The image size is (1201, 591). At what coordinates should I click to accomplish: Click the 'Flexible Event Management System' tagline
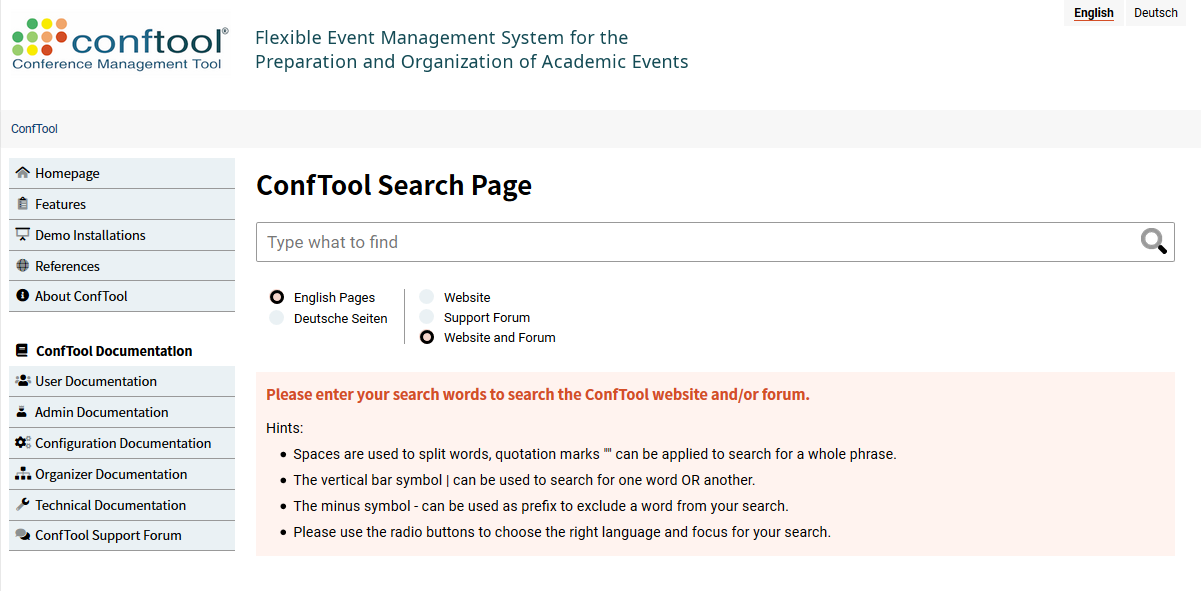(472, 50)
